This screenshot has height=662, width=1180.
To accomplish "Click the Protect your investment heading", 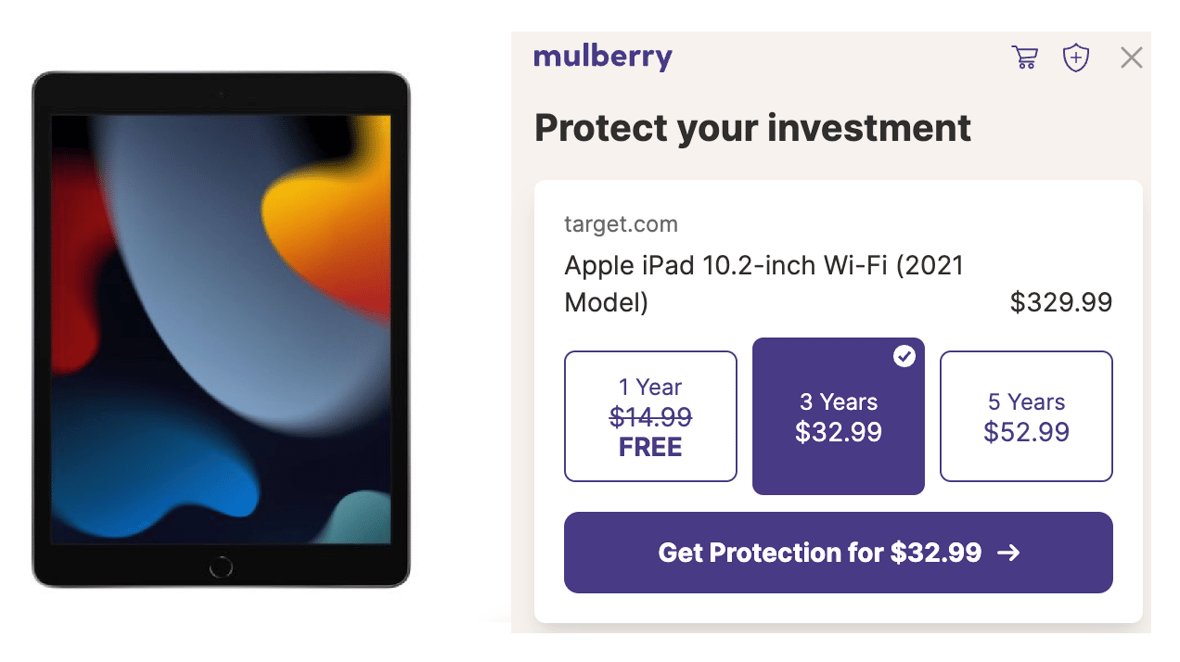I will [752, 128].
